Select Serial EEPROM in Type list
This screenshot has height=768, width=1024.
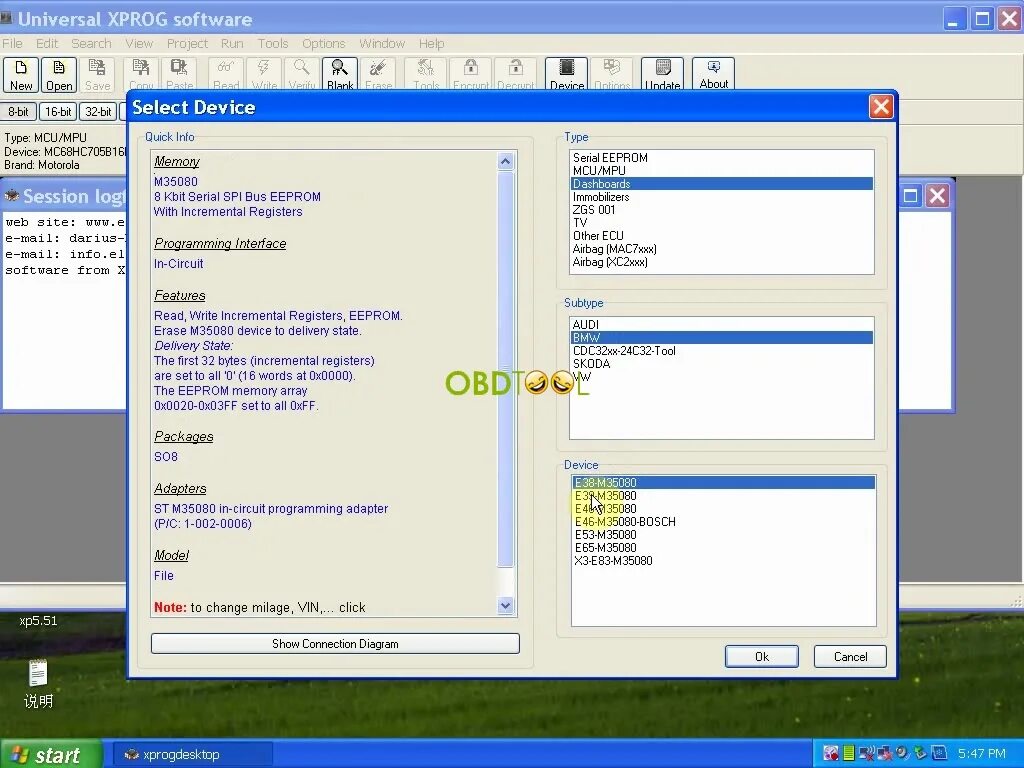point(722,157)
